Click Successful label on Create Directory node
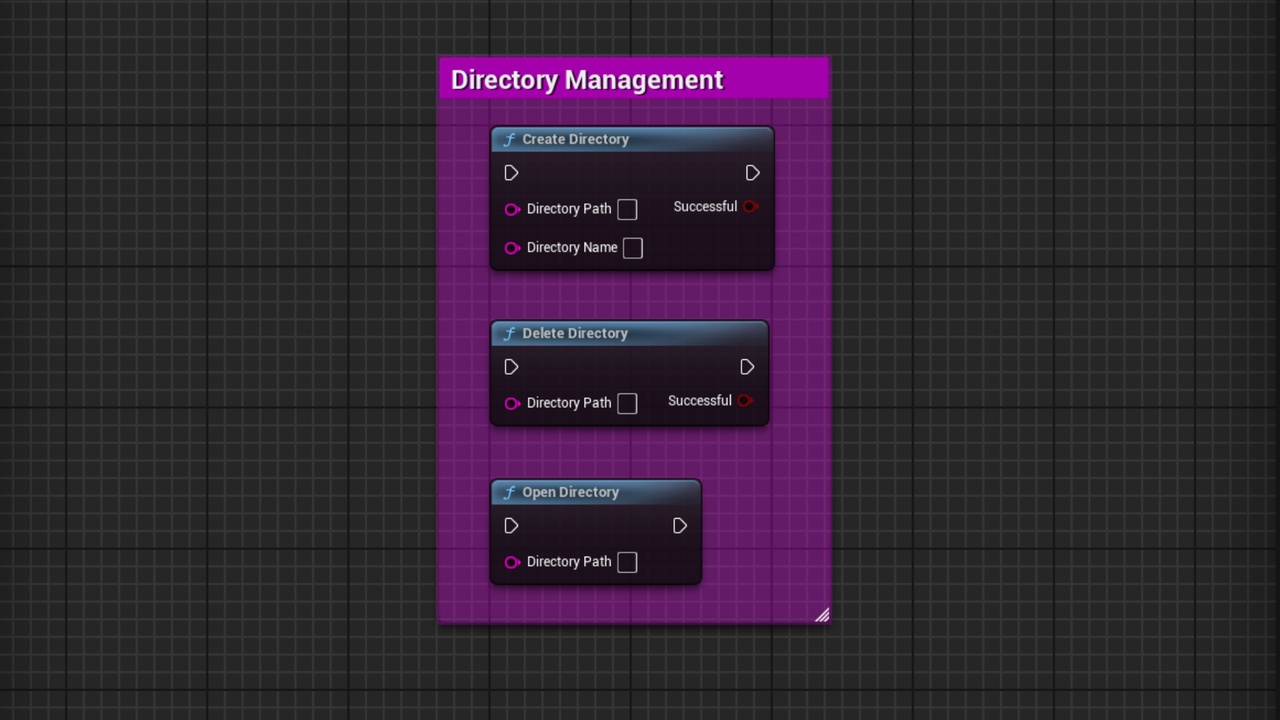Image resolution: width=1280 pixels, height=720 pixels. pos(705,207)
